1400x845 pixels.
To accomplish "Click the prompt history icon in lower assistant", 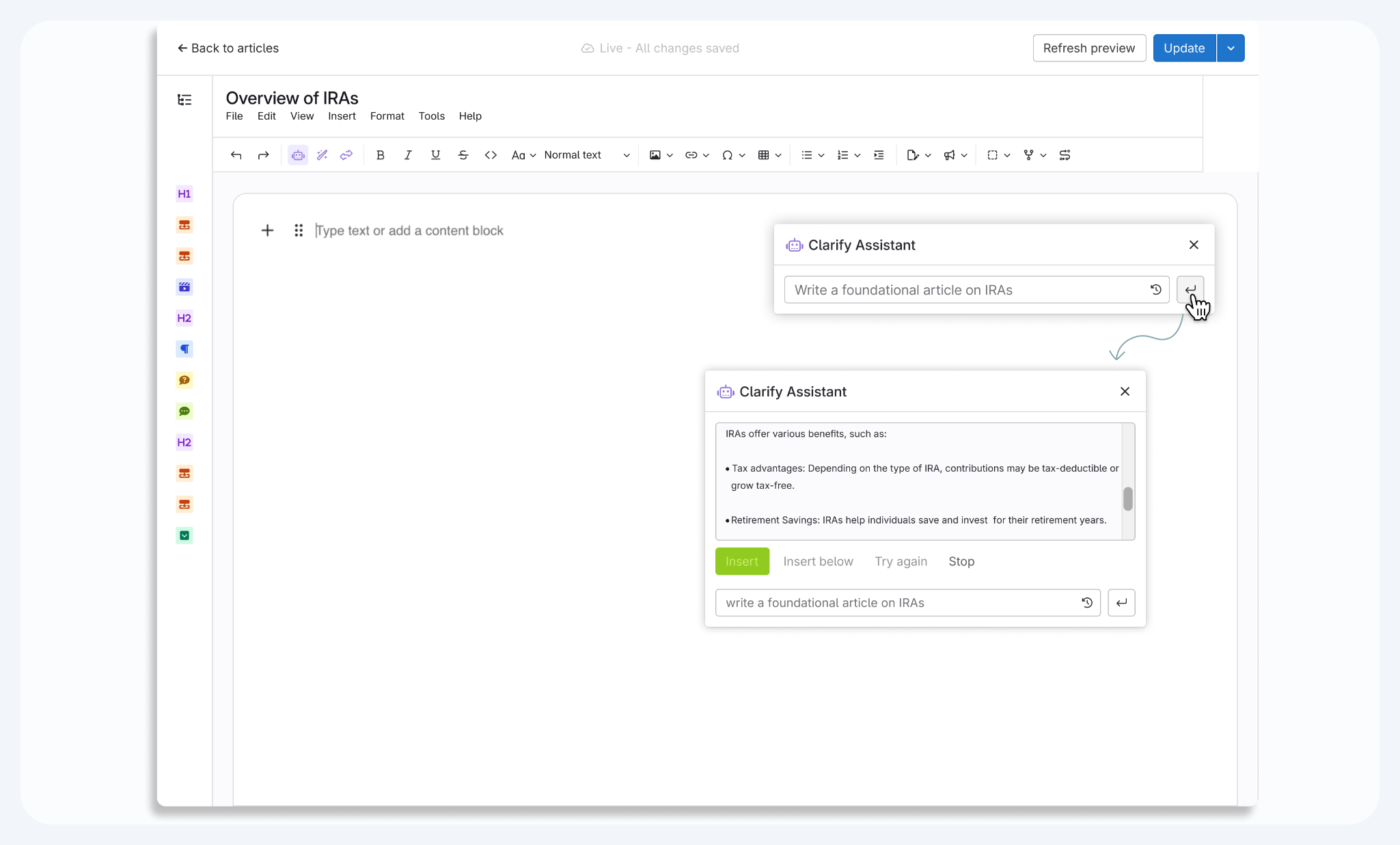I will click(1087, 603).
